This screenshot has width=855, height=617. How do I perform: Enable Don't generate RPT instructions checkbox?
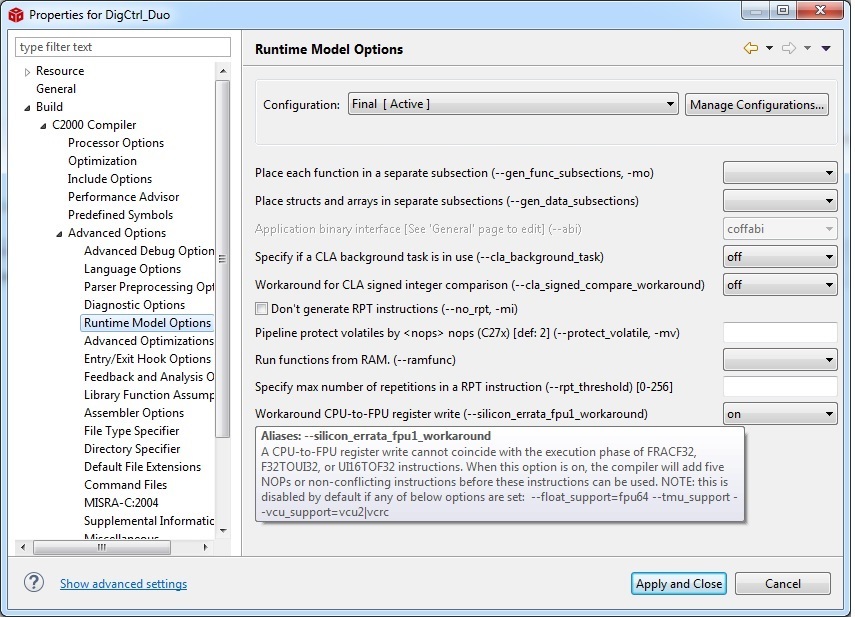(262, 309)
